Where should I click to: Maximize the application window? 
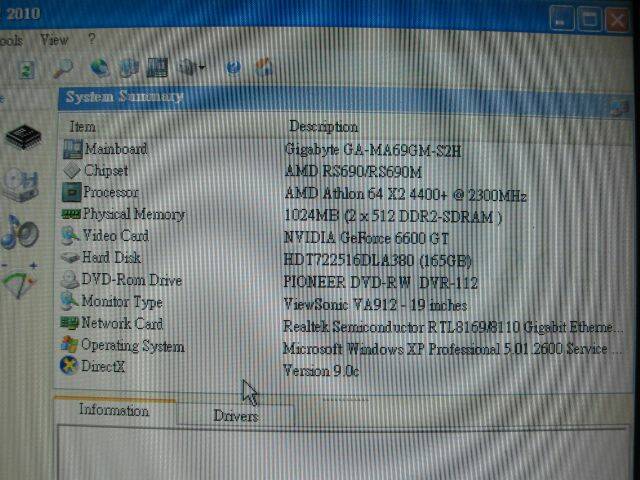[x=589, y=18]
